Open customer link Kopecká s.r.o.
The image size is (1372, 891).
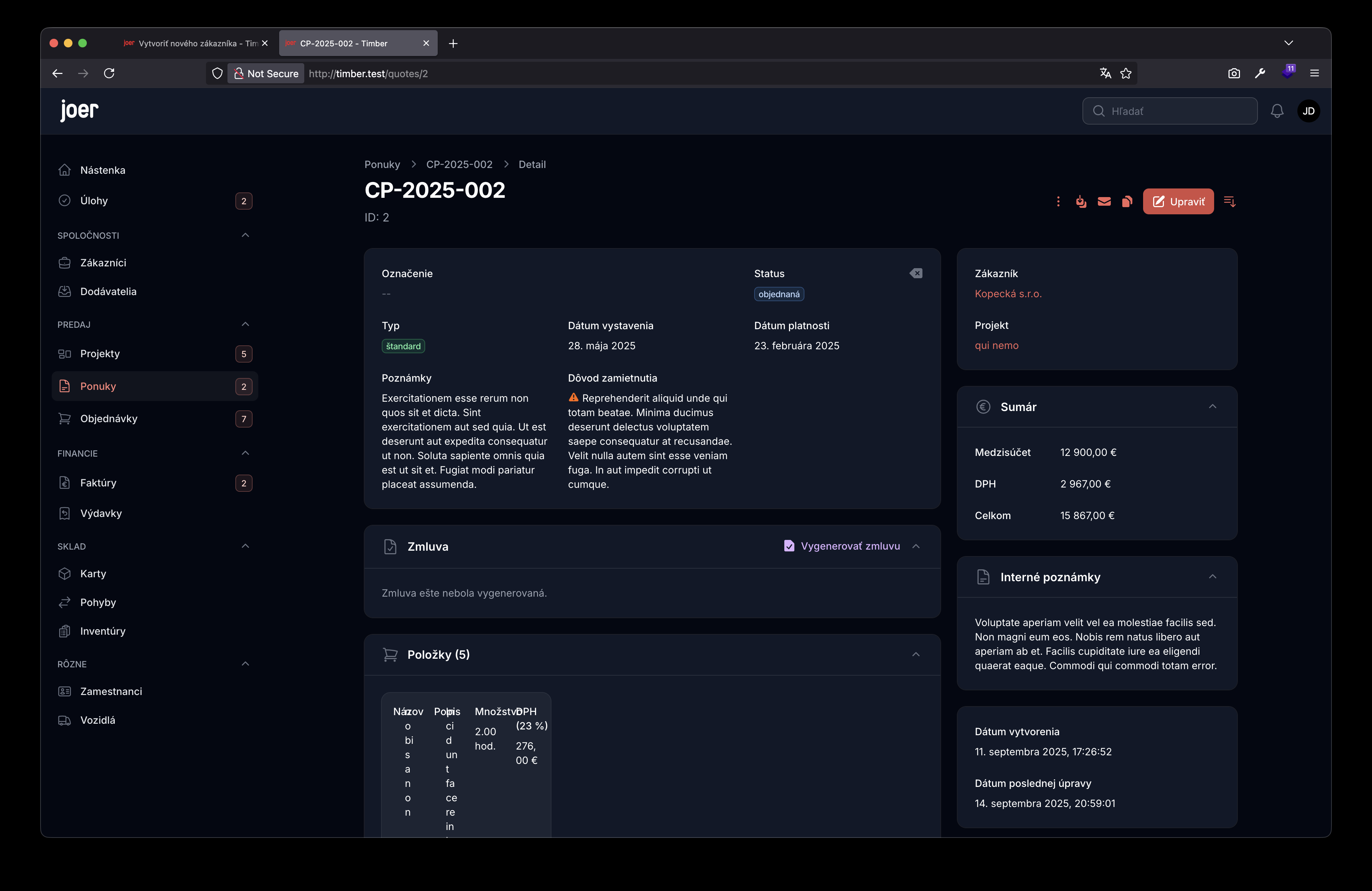1008,294
